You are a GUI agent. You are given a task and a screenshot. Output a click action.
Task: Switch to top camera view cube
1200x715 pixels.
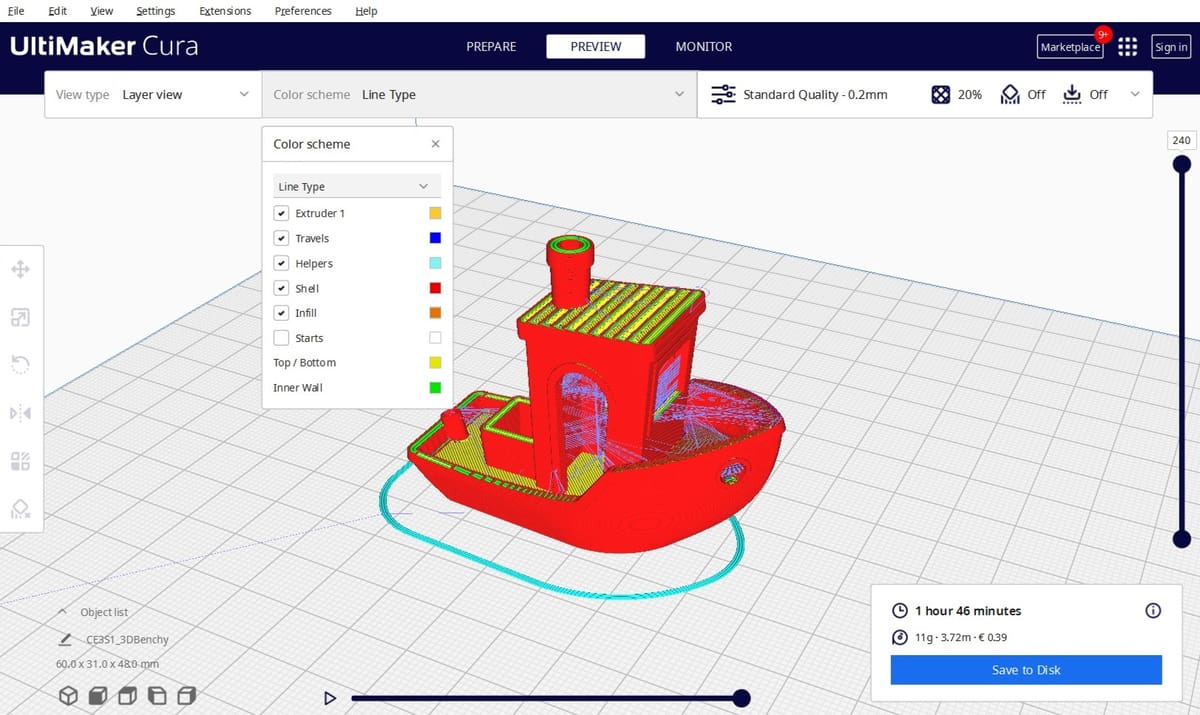point(127,695)
